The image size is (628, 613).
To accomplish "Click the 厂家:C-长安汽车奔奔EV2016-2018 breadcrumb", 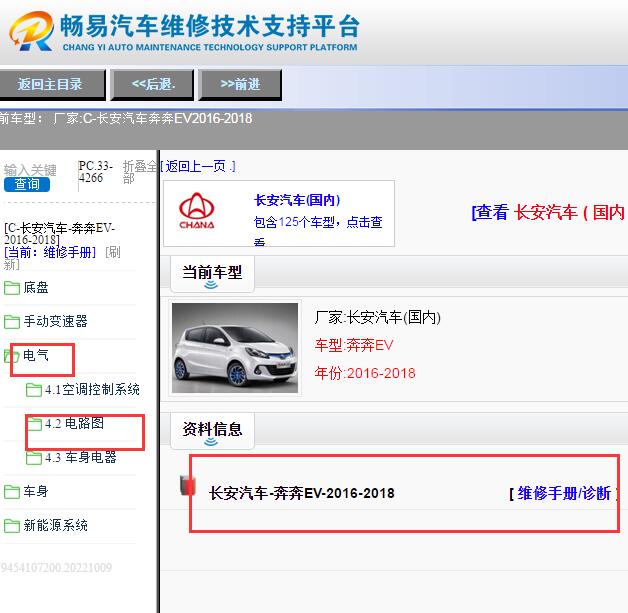I will pyautogui.click(x=153, y=119).
